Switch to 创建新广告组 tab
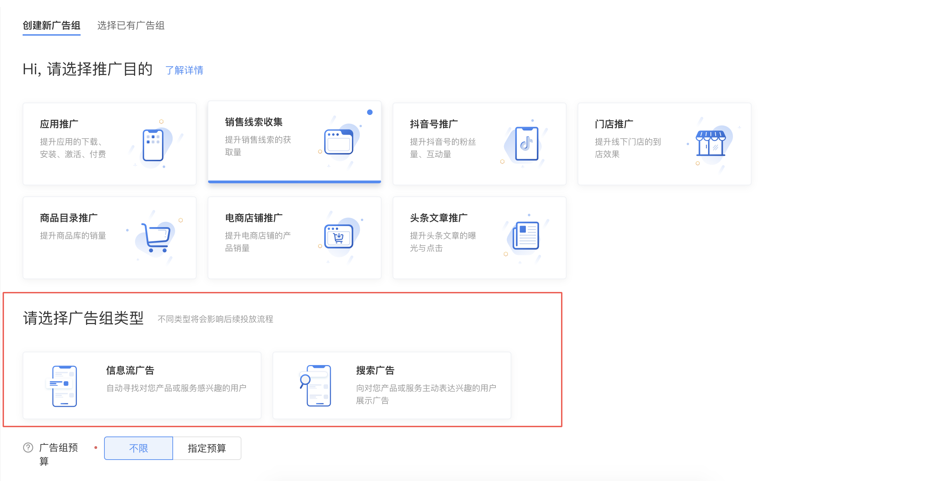The height and width of the screenshot is (490, 932). pyautogui.click(x=52, y=25)
